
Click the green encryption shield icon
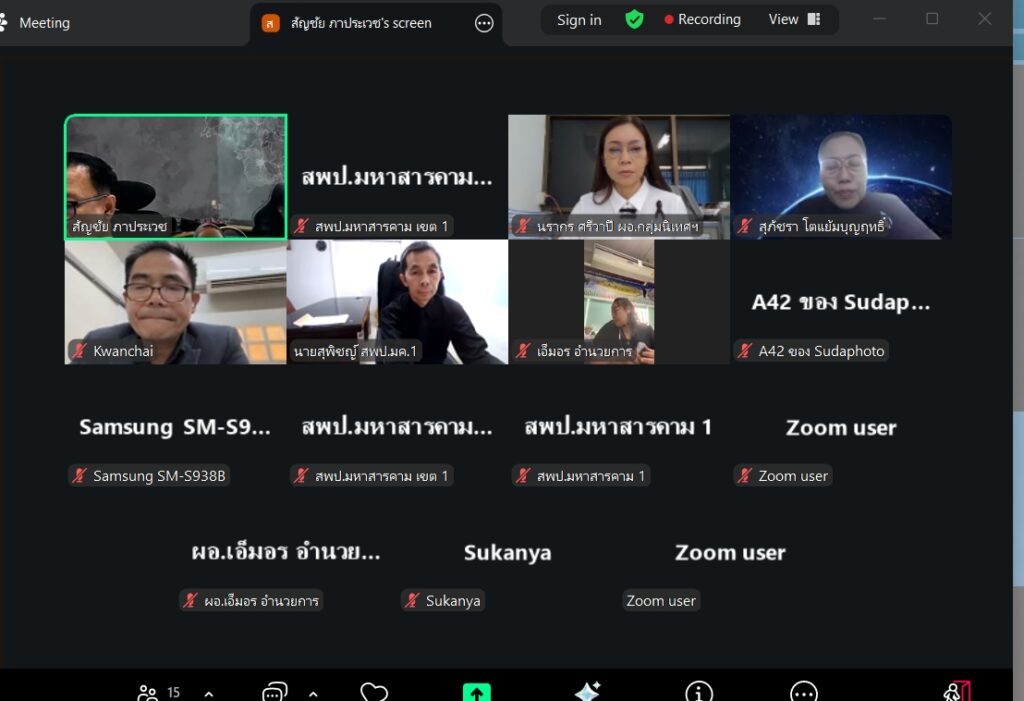(634, 20)
